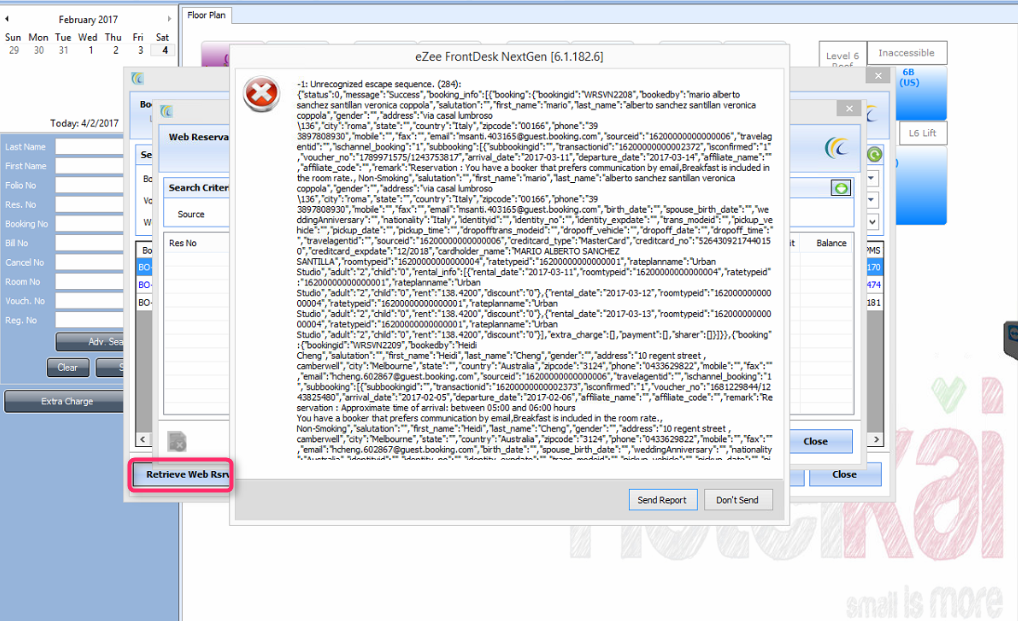Click the eZee crescent logo at right
The width and height of the screenshot is (1018, 621).
[x=837, y=148]
